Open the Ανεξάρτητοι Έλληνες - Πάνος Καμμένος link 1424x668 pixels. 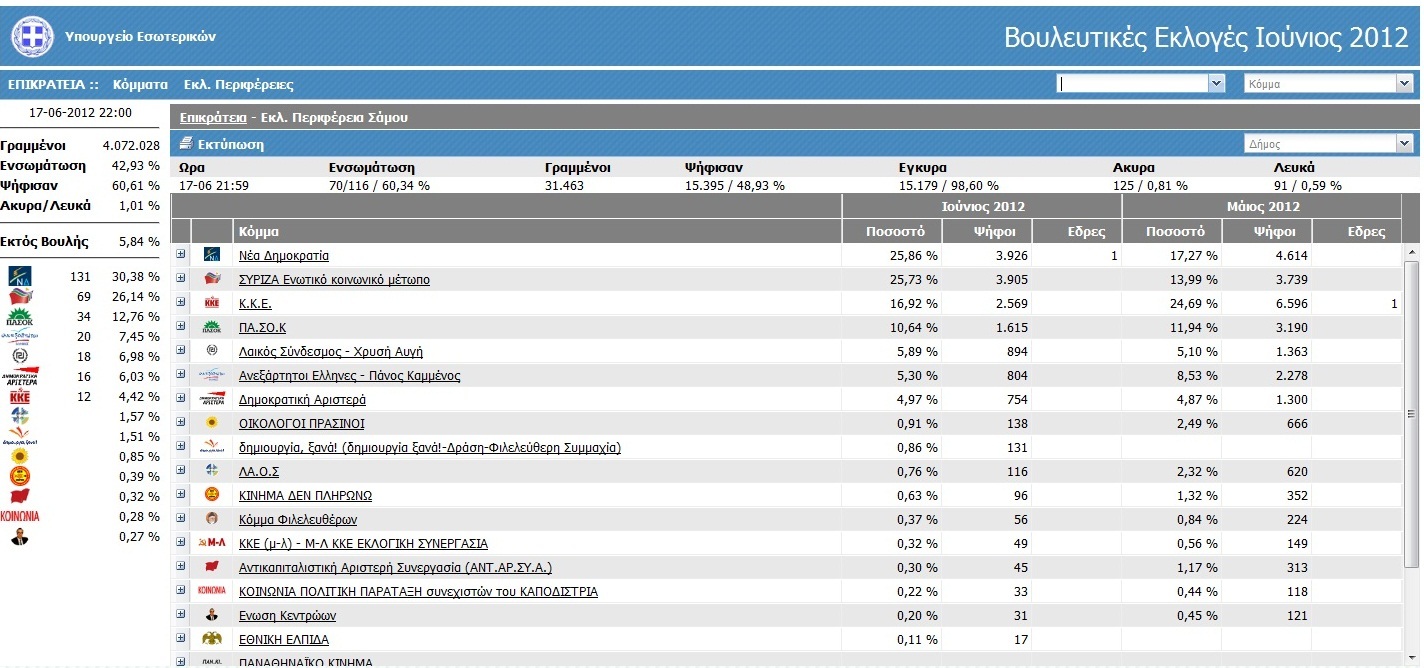[x=349, y=376]
